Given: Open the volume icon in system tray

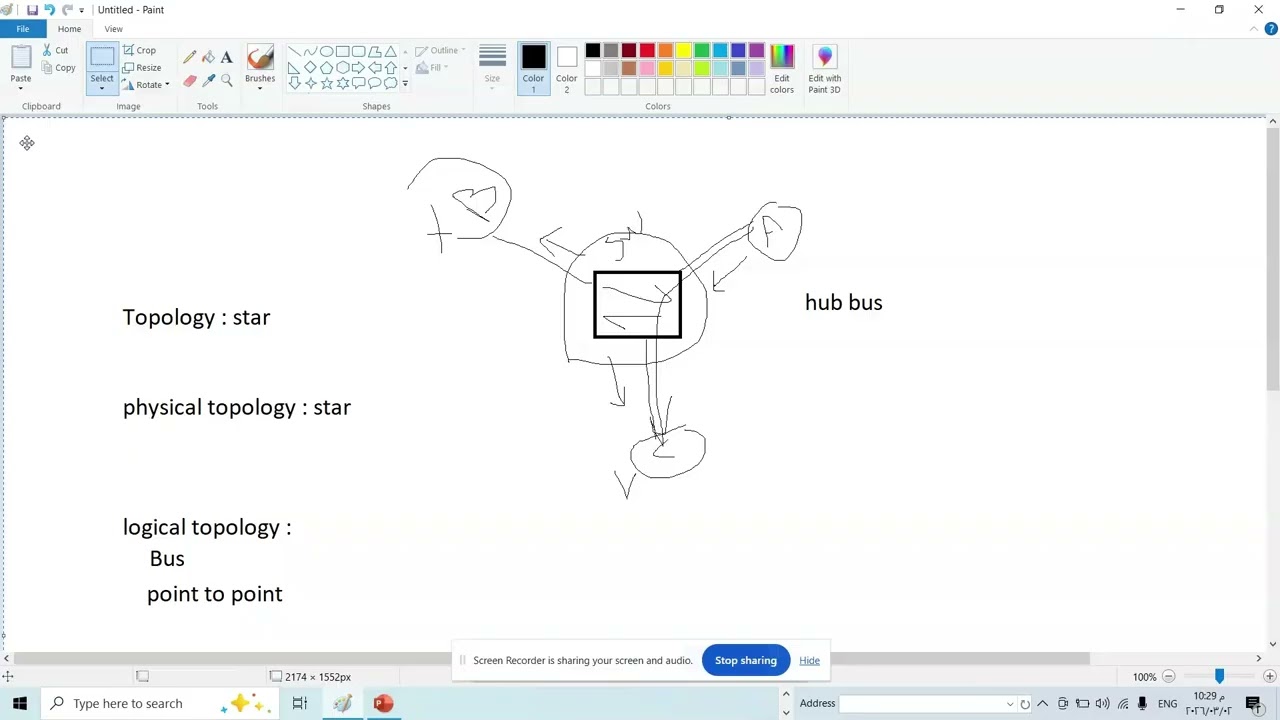Looking at the screenshot, I should pos(1102,703).
